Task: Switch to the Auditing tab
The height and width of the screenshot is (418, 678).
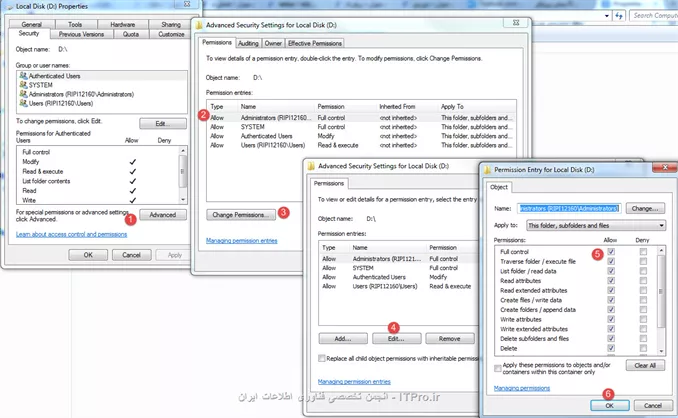Action: [x=248, y=43]
